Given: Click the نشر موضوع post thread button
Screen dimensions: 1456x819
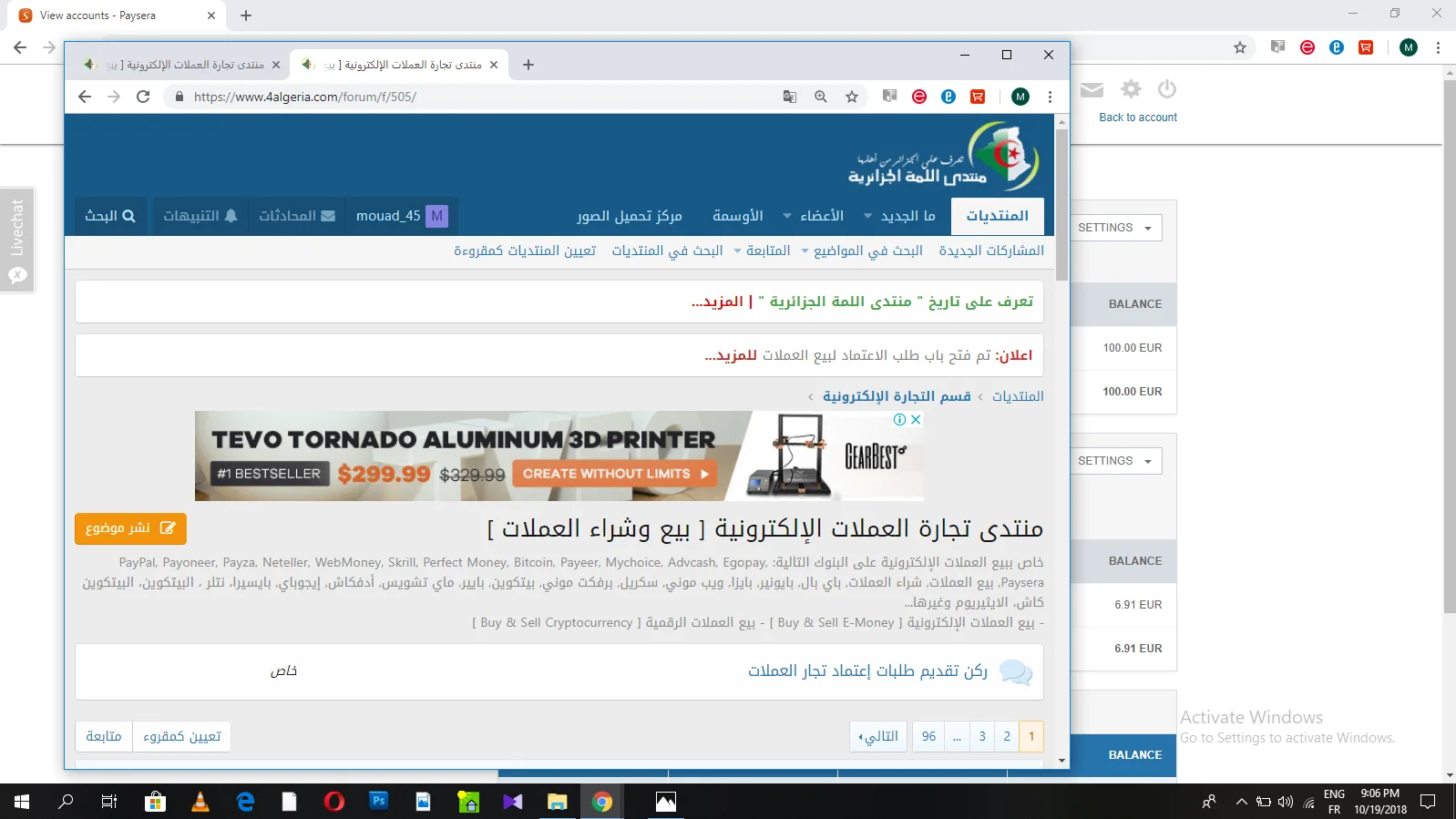Looking at the screenshot, I should pos(130,528).
